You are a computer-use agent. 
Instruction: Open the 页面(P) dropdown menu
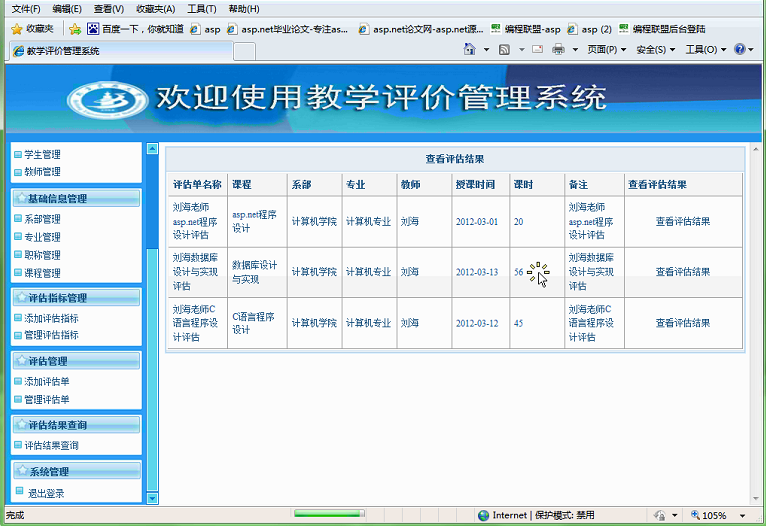607,49
